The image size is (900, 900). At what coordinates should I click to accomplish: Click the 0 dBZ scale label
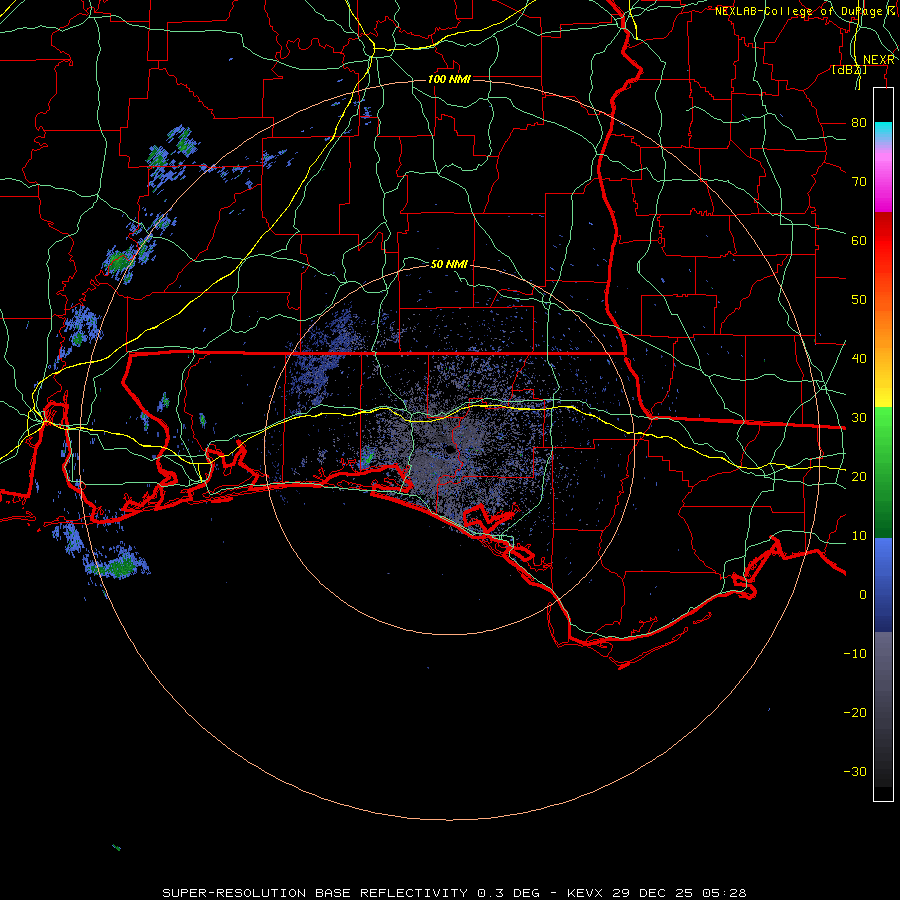point(863,595)
